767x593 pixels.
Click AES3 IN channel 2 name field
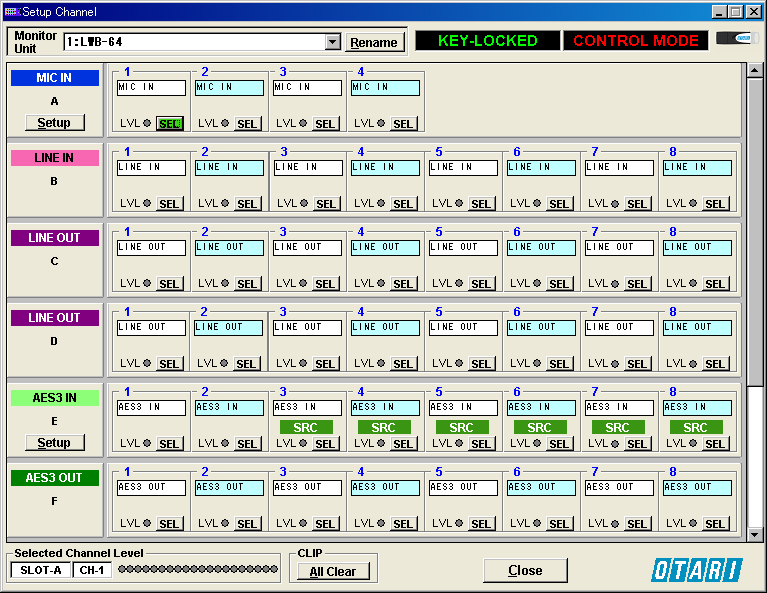pyautogui.click(x=229, y=408)
